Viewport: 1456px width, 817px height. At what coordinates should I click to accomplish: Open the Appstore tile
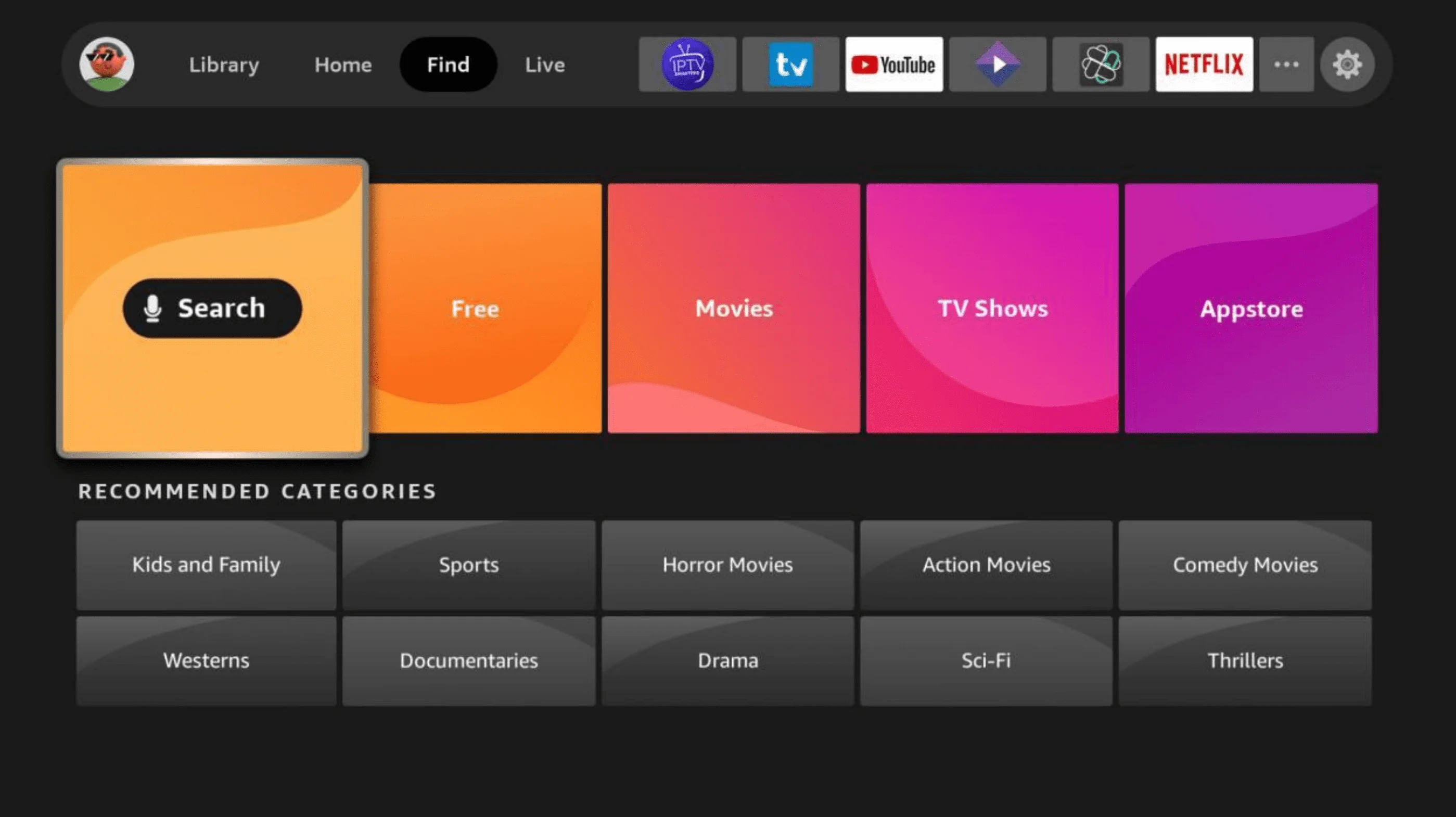[x=1250, y=308]
